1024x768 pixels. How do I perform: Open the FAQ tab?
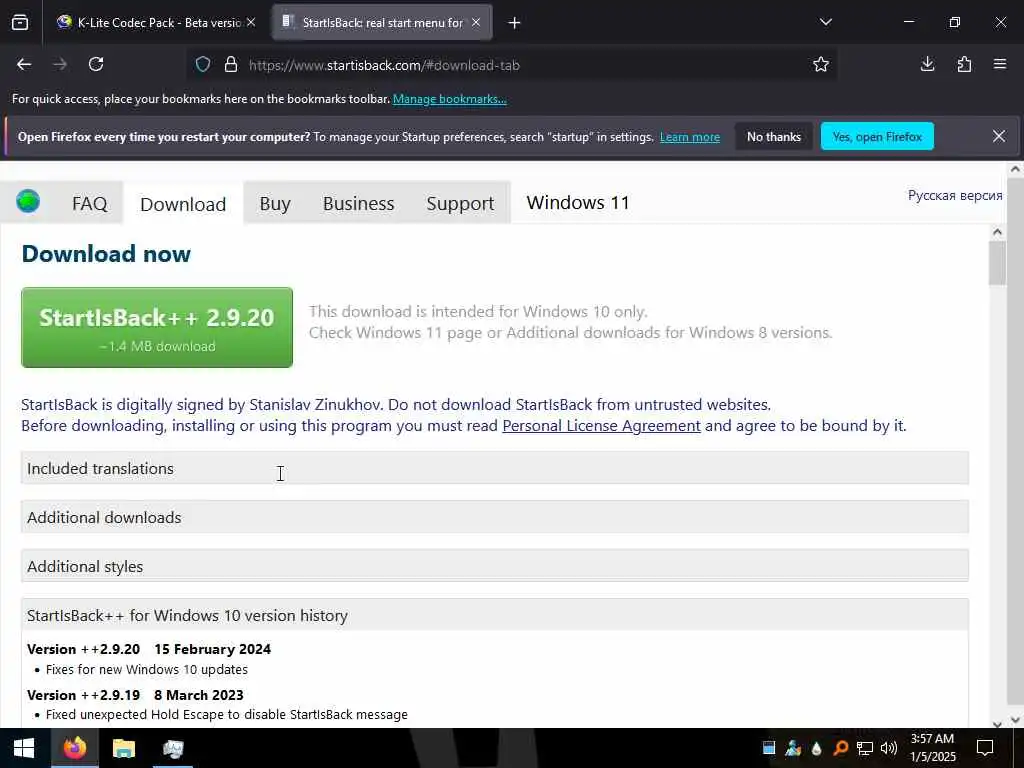(89, 203)
